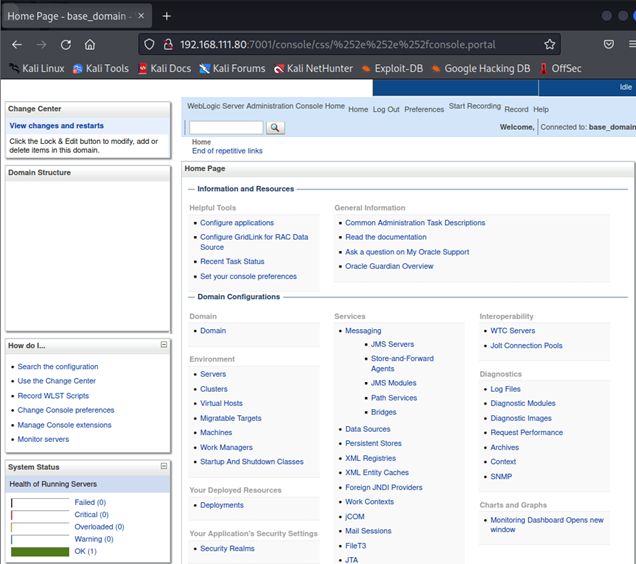Click End of repetitive links

(x=227, y=151)
